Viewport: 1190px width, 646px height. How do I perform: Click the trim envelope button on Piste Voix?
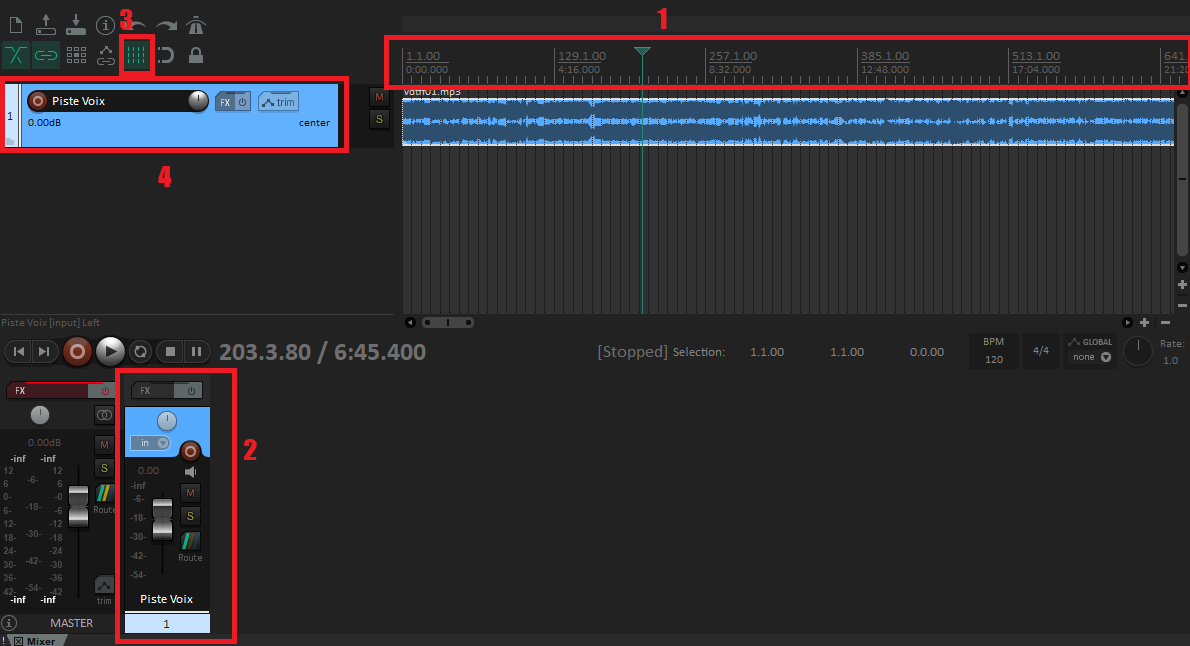coord(278,101)
